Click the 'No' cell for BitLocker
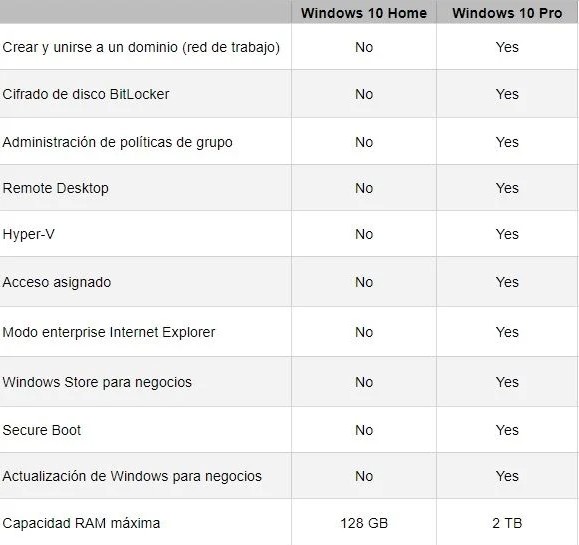 (364, 94)
